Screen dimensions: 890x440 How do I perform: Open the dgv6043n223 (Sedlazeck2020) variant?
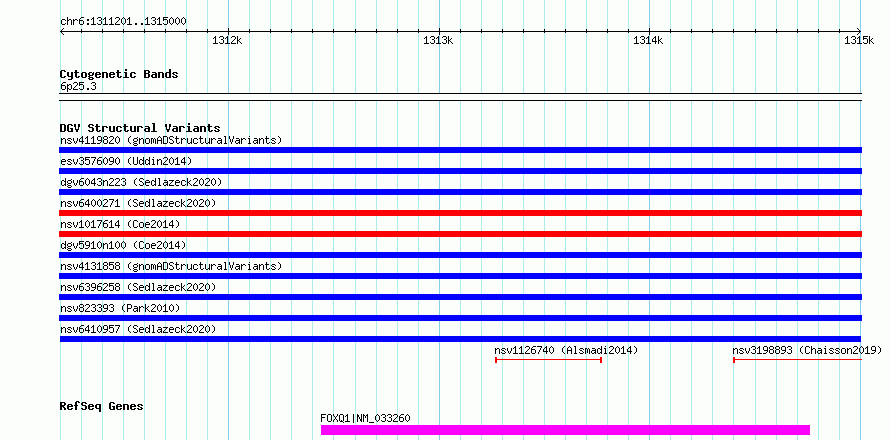pos(141,182)
